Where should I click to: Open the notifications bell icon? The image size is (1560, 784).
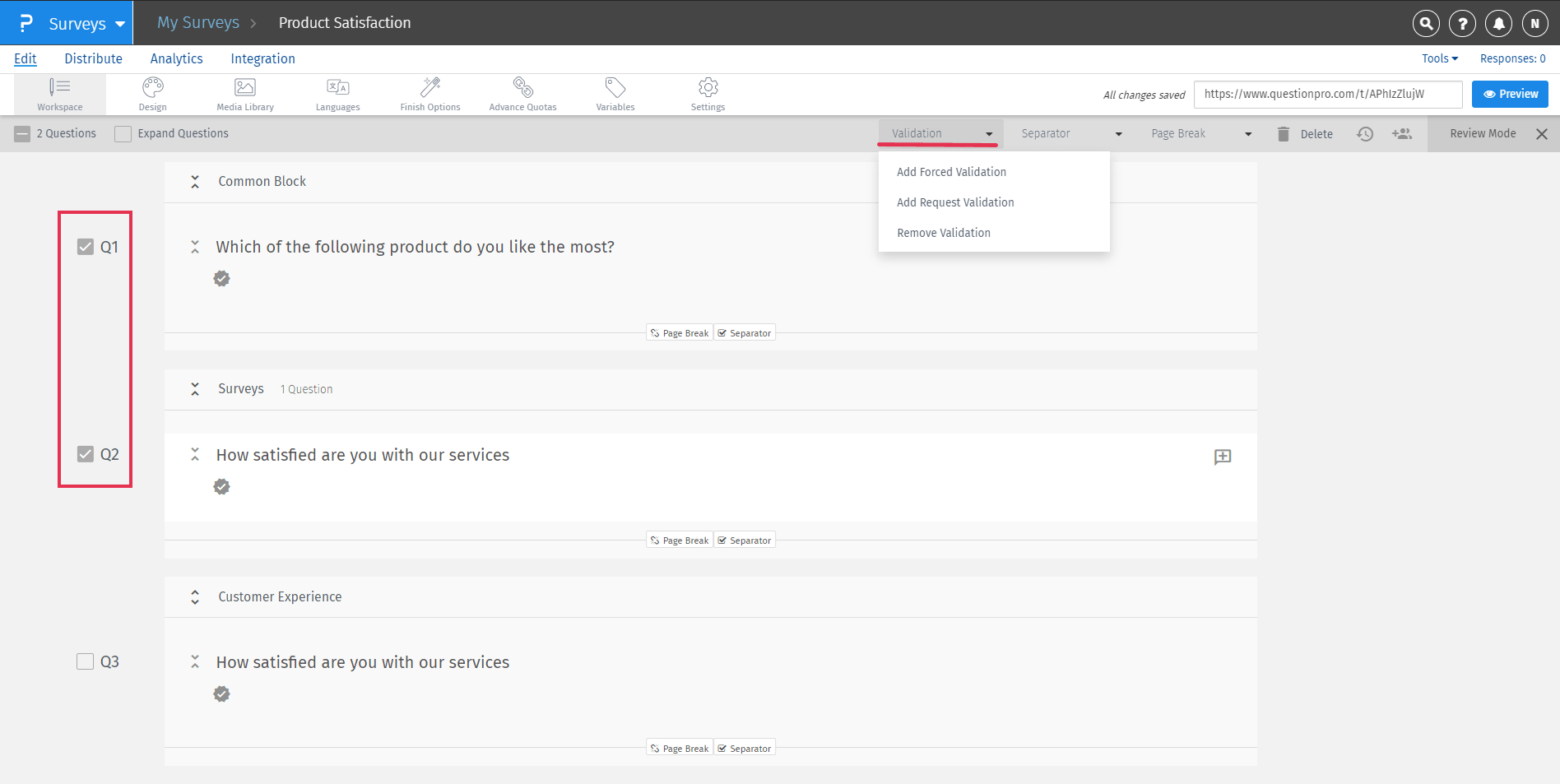(x=1498, y=24)
